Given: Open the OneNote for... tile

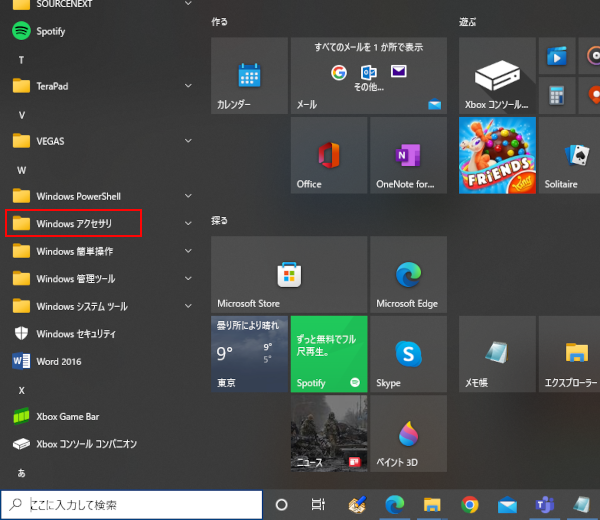Looking at the screenshot, I should click(409, 155).
